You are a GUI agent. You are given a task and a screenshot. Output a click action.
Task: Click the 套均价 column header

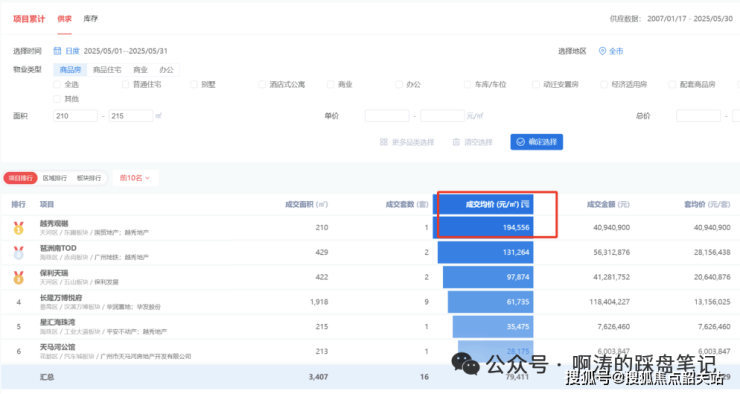click(707, 204)
